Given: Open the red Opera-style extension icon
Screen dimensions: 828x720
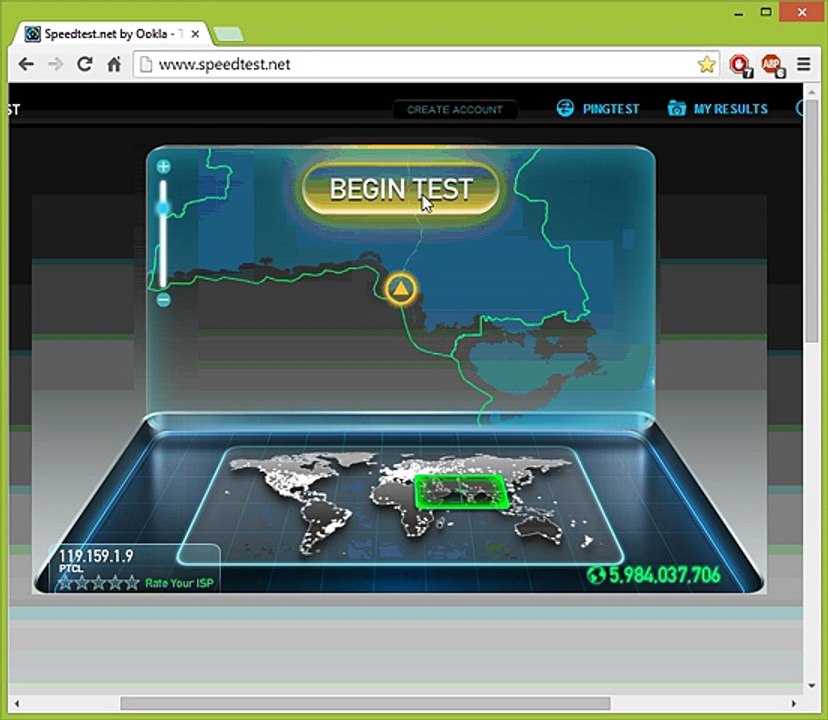Looking at the screenshot, I should [x=741, y=66].
